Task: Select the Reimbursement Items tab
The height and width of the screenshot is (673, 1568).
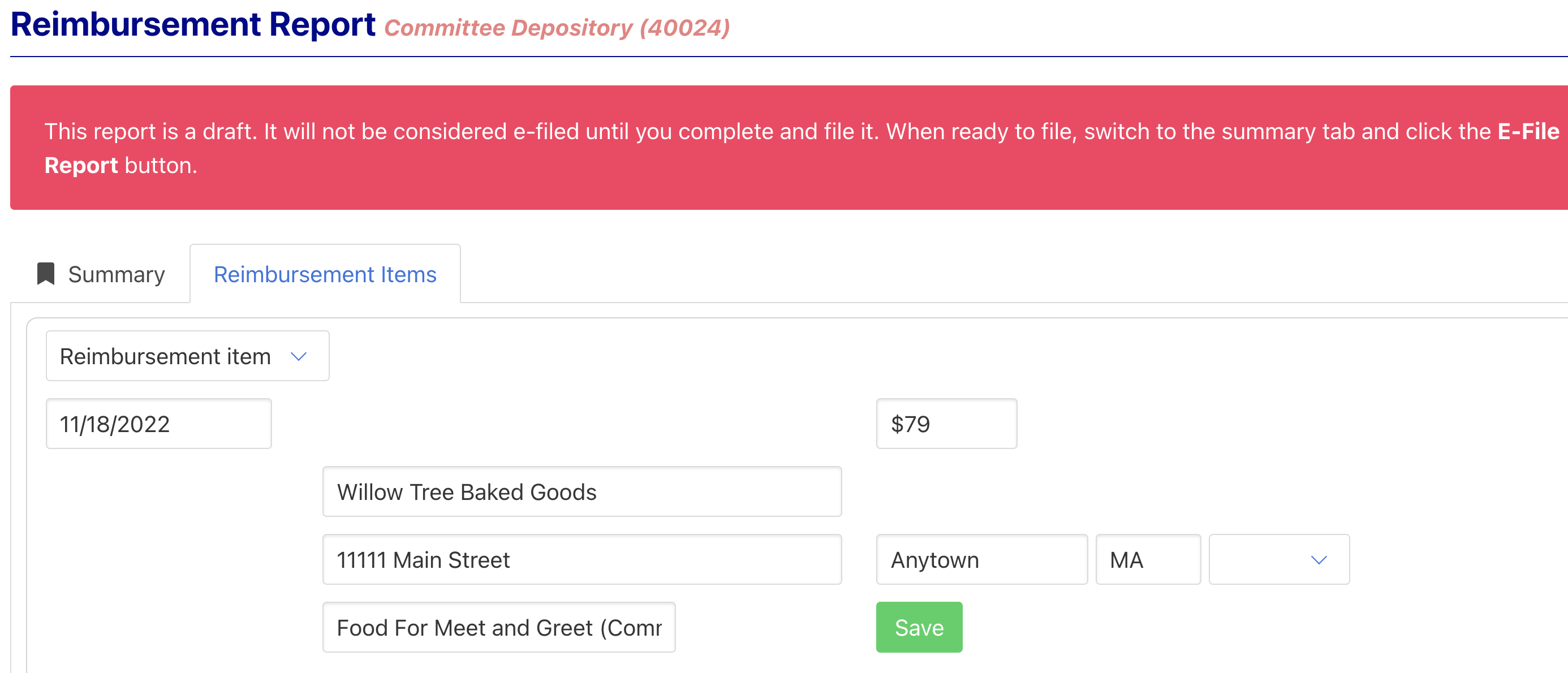Action: tap(325, 274)
